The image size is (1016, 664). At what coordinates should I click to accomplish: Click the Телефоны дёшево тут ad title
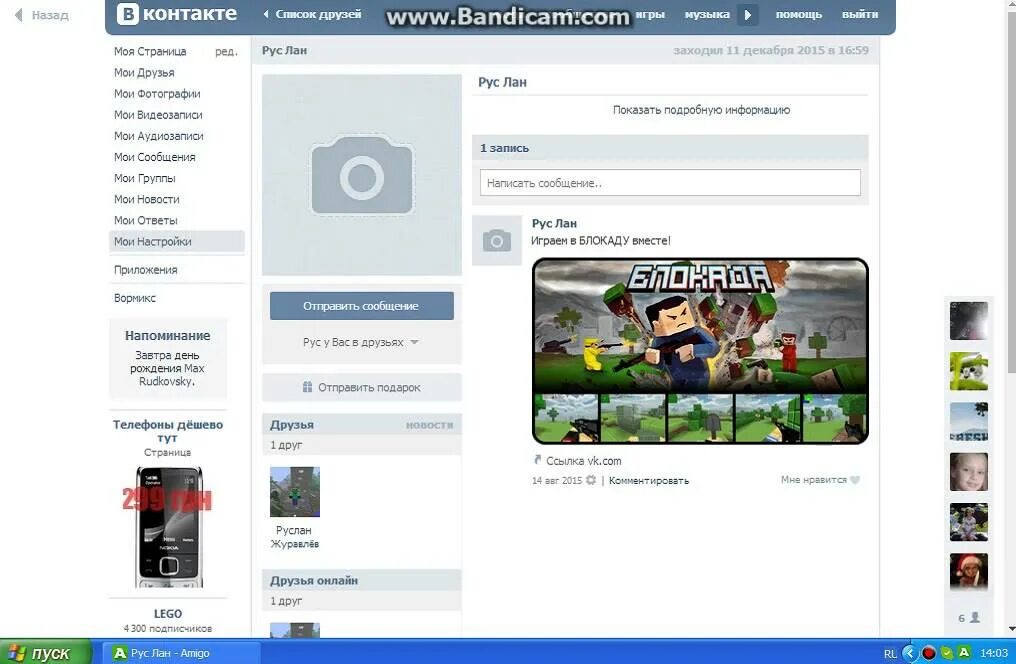tap(168, 431)
